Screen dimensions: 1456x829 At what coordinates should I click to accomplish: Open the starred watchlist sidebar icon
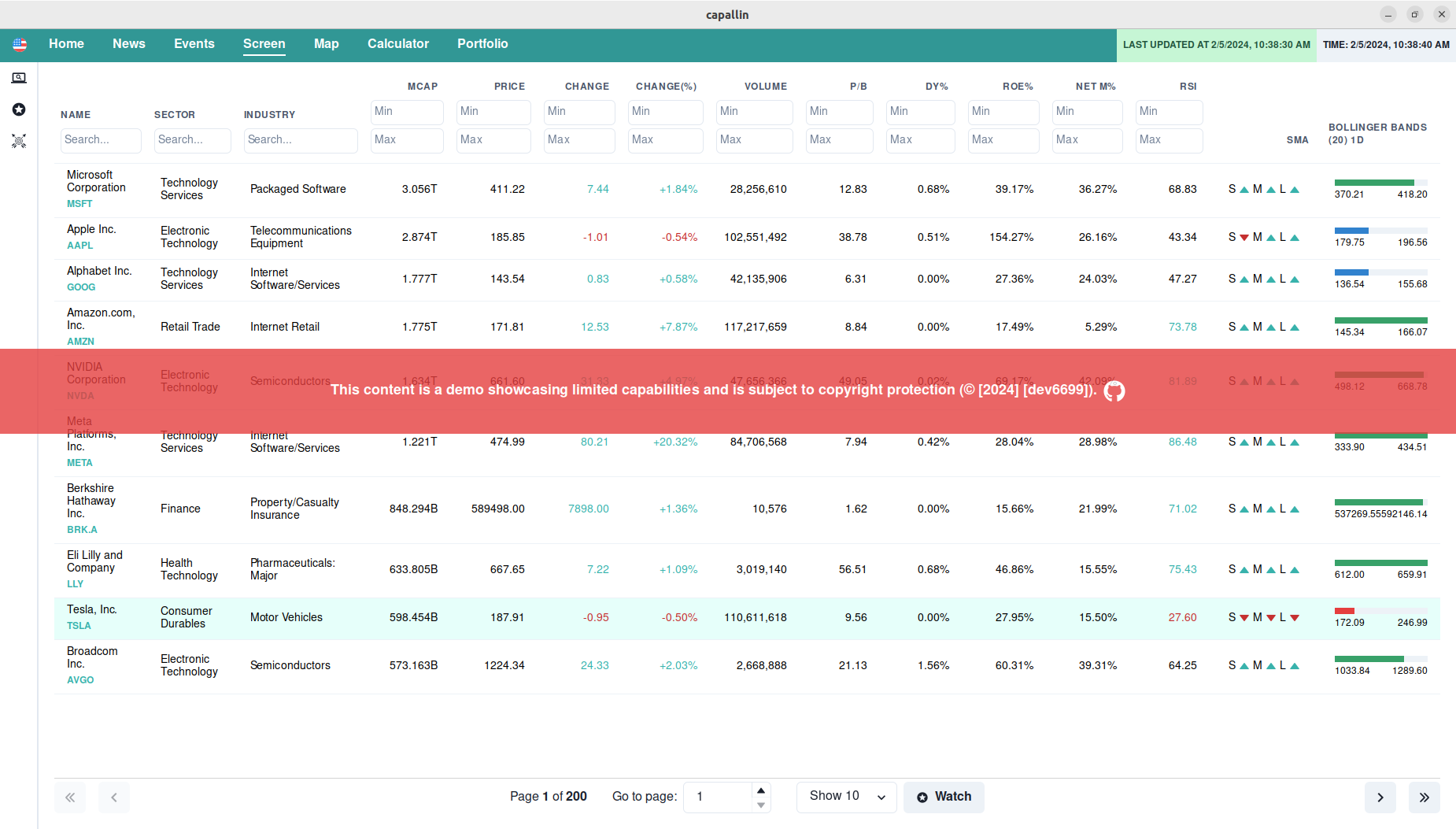[19, 109]
